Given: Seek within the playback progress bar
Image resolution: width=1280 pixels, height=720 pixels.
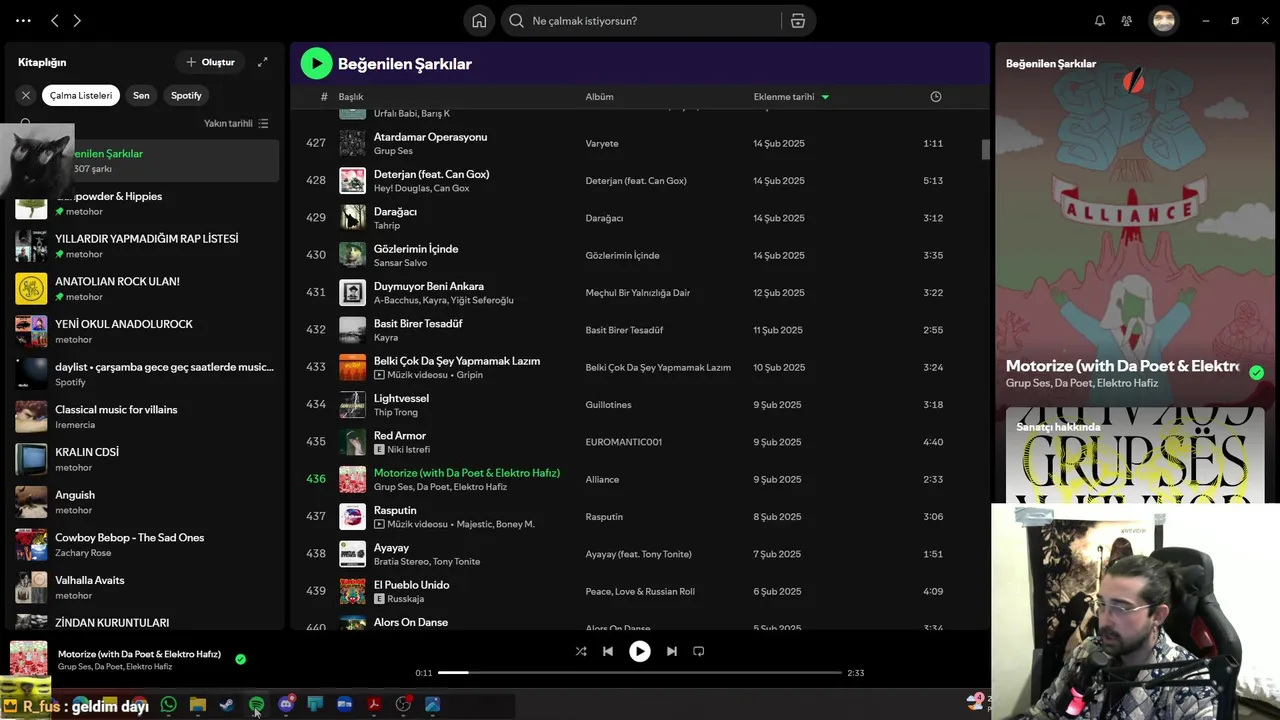Looking at the screenshot, I should click(x=640, y=673).
